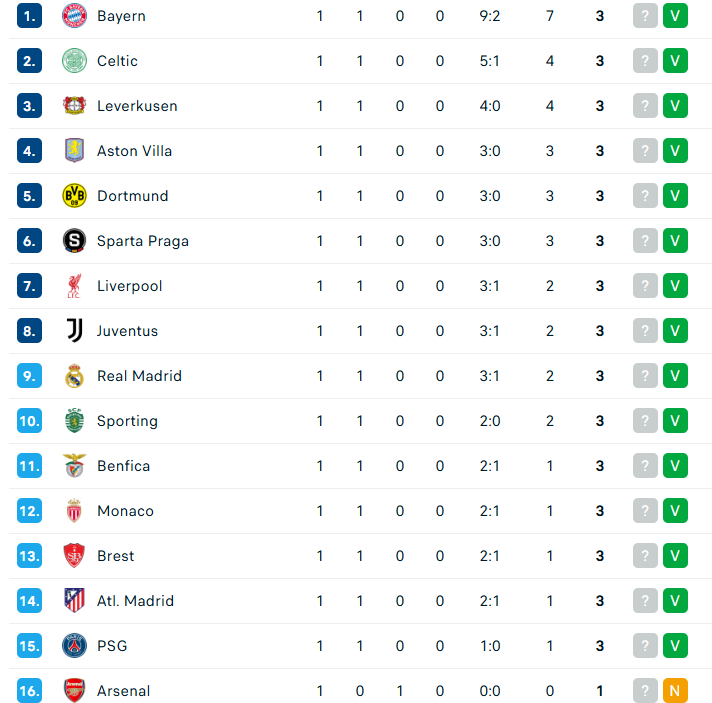
Task: Click the Real Madrid crest
Action: click(x=74, y=376)
